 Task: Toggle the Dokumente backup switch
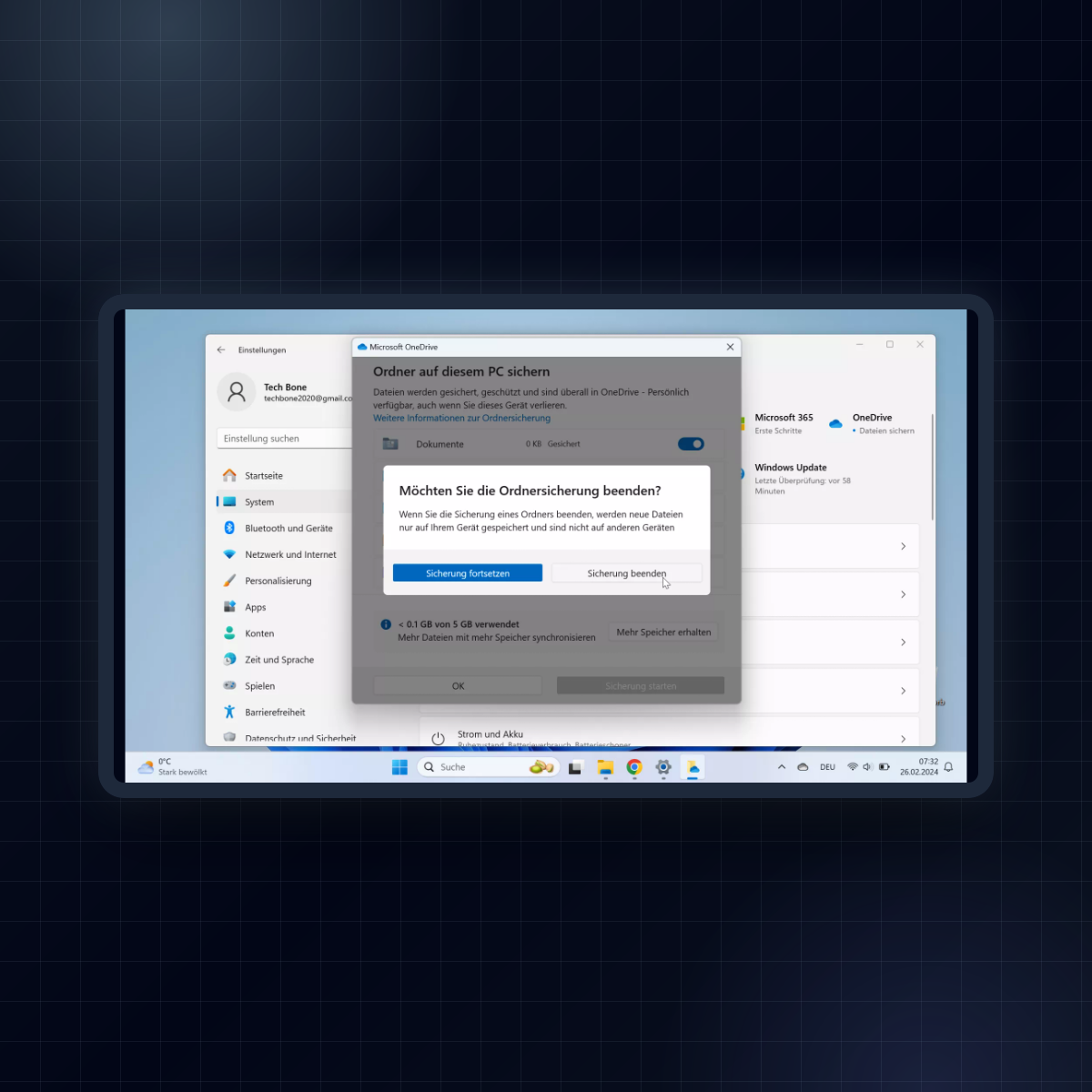point(691,444)
